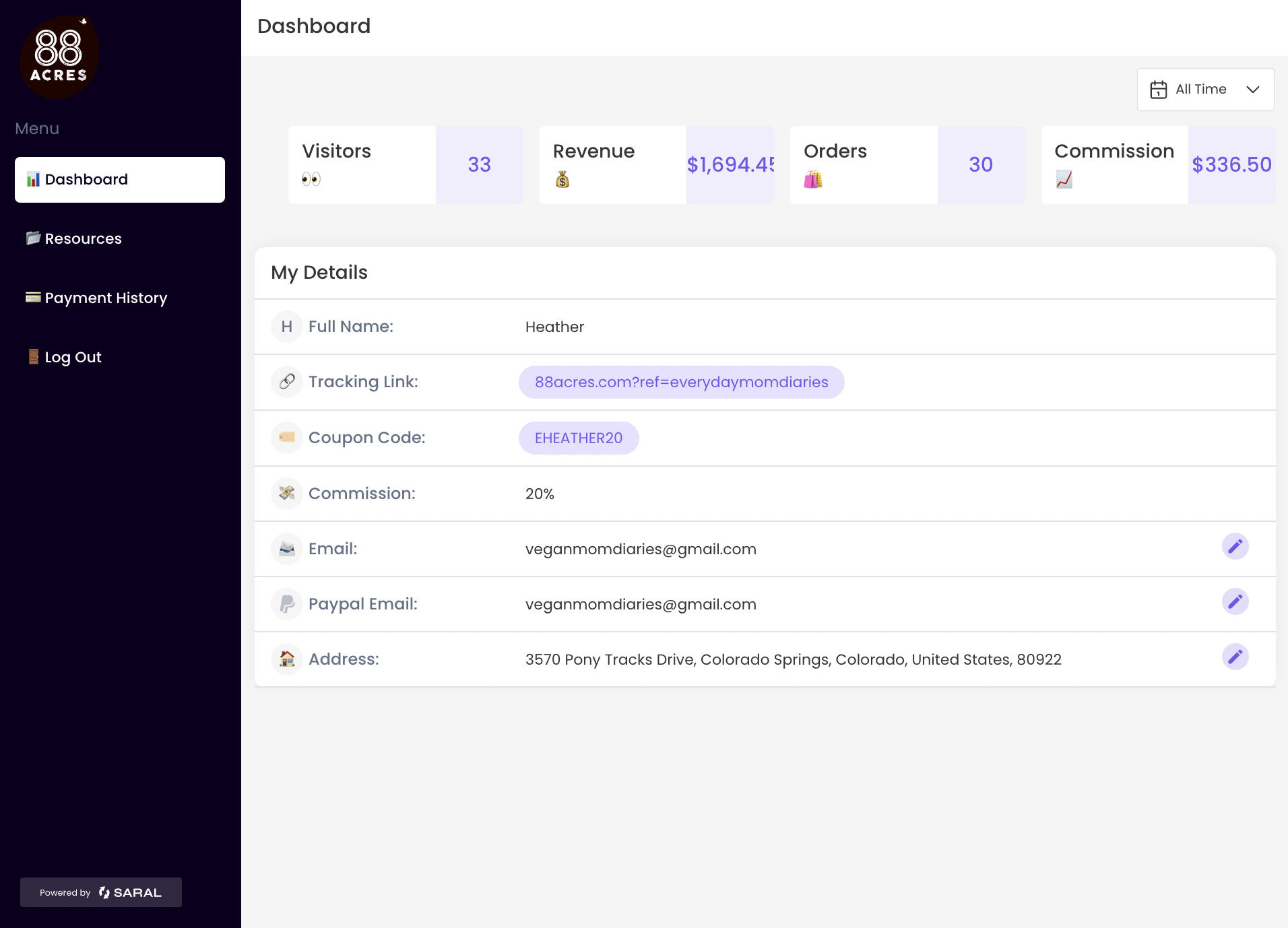Viewport: 1288px width, 928px height.
Task: Click the Coupon Code label
Action: (367, 438)
